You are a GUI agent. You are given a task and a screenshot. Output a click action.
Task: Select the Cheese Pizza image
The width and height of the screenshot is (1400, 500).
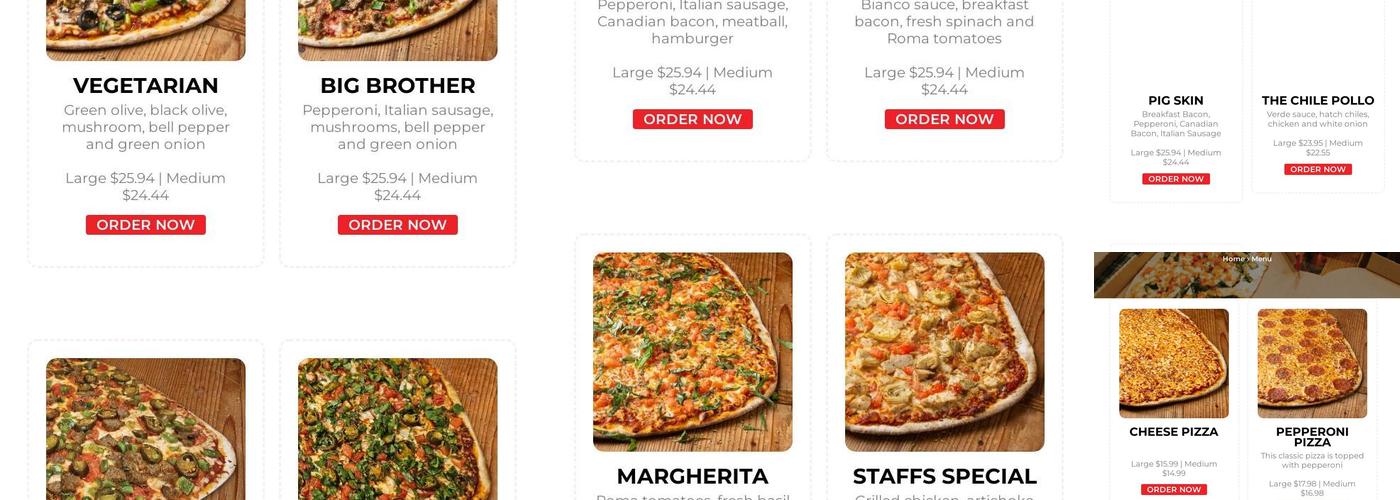(x=1174, y=363)
